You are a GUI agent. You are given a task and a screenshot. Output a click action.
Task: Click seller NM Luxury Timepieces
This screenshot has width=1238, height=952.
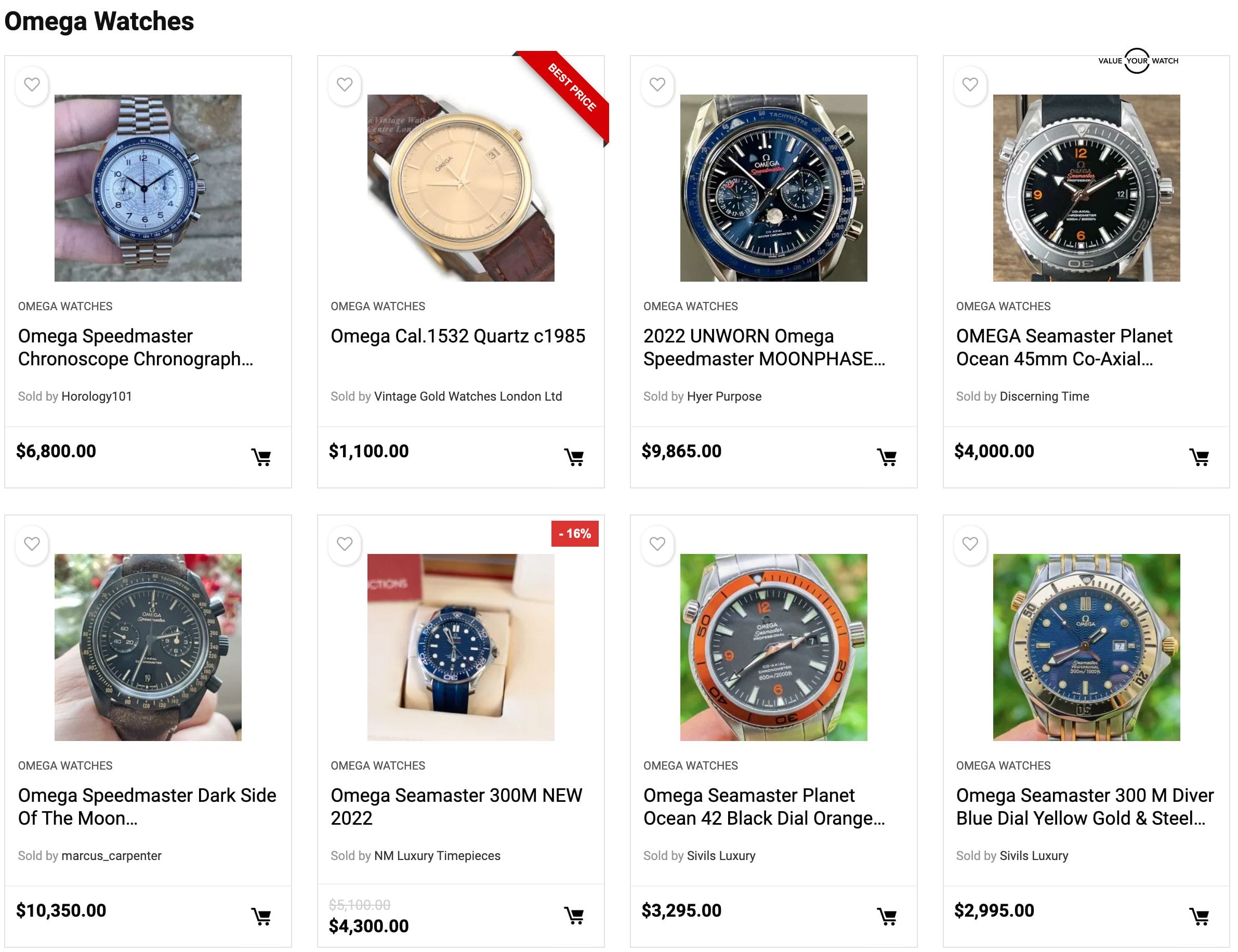point(437,856)
